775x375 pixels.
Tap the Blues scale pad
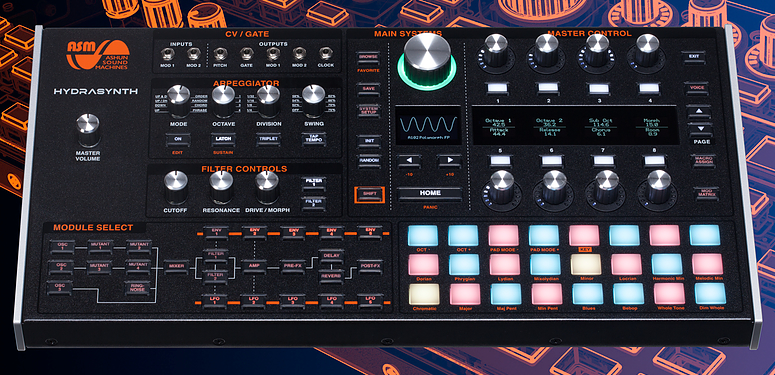[x=588, y=294]
